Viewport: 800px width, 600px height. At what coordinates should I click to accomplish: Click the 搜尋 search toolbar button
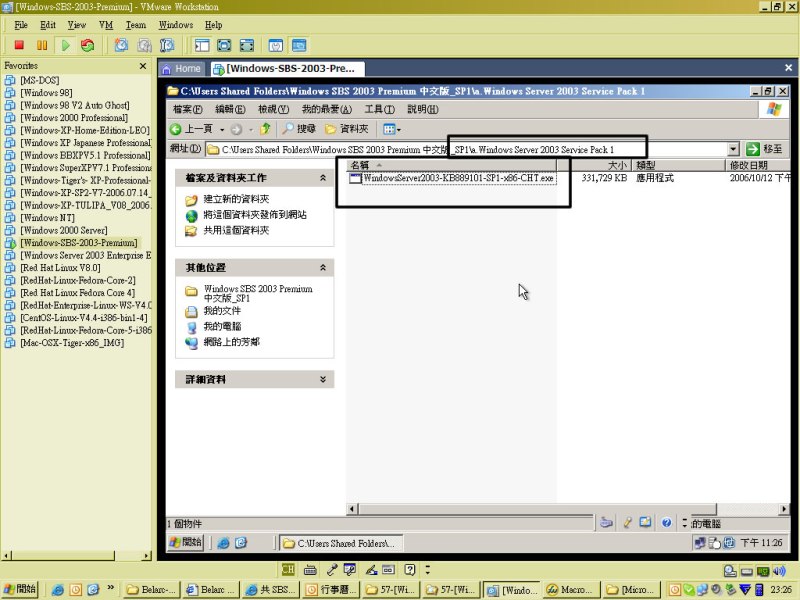299,129
